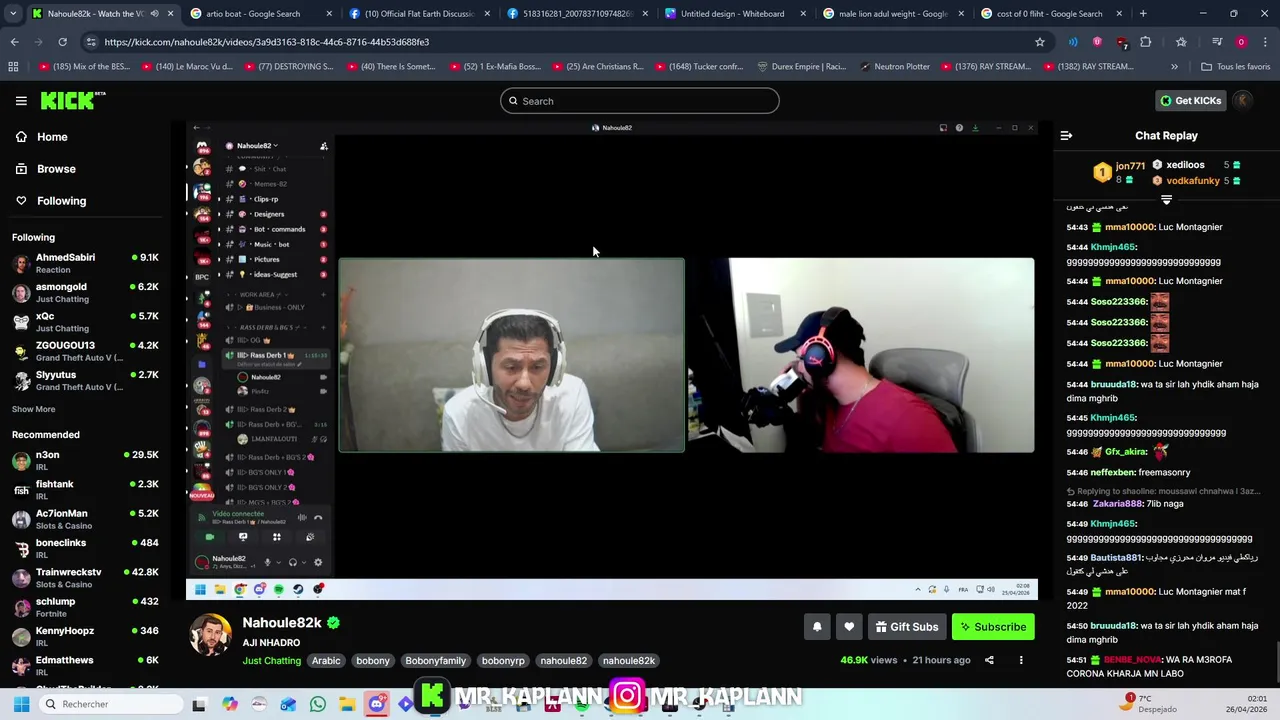Image resolution: width=1280 pixels, height=720 pixels.
Task: Open the Chrome three-dot main menu
Action: pos(1265,42)
